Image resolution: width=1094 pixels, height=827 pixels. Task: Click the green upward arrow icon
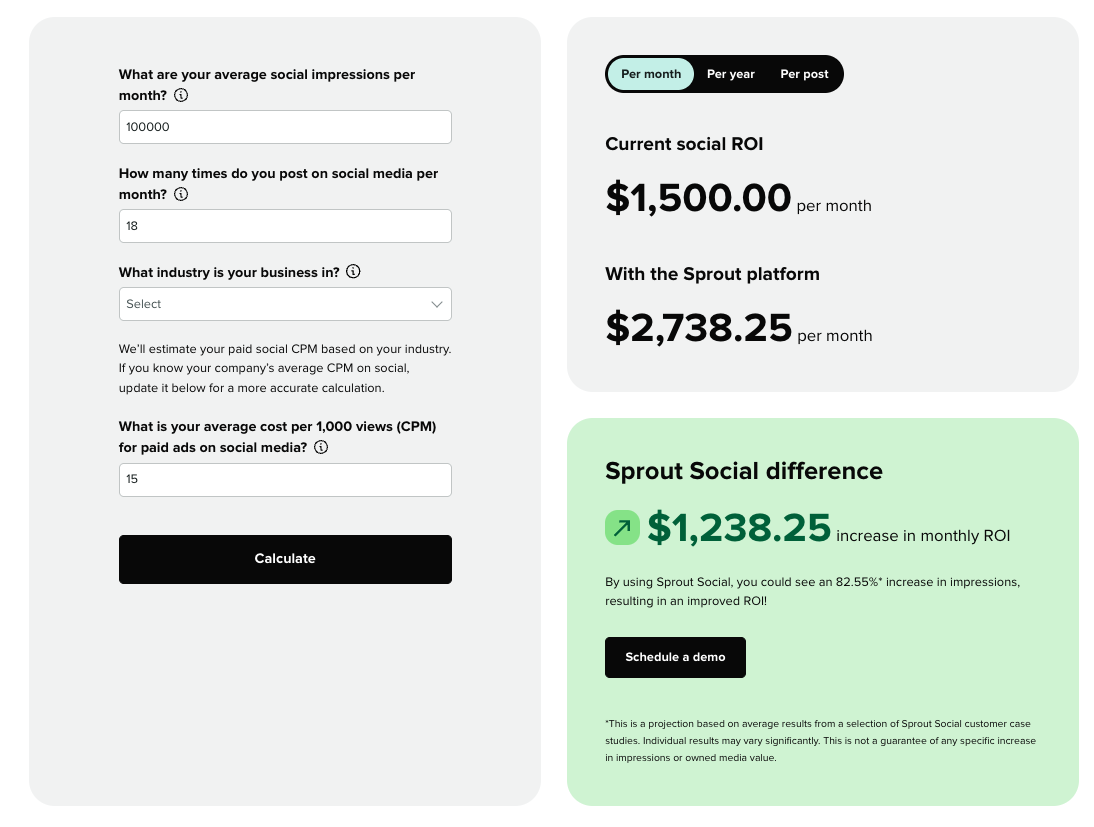(622, 527)
